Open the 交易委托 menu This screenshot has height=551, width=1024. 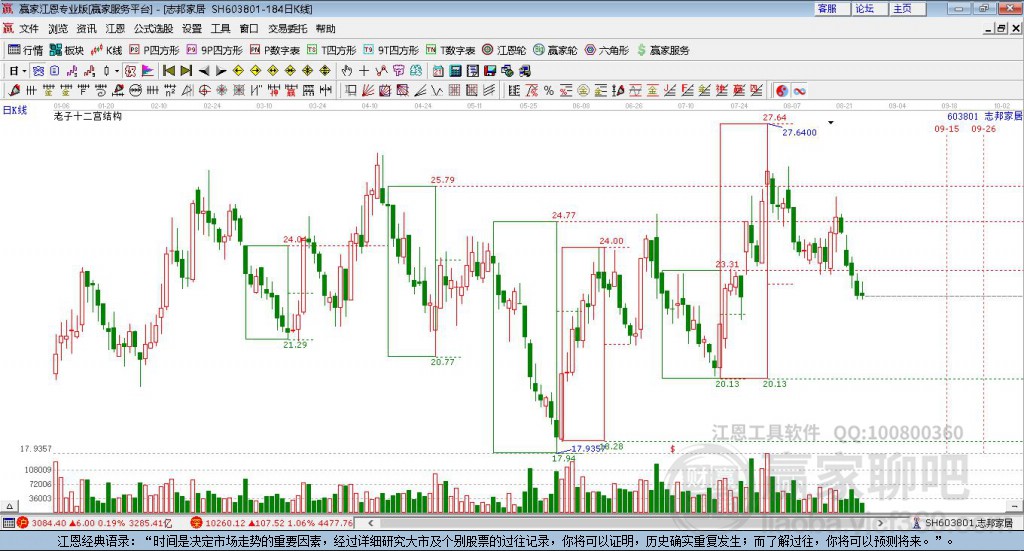pyautogui.click(x=287, y=29)
